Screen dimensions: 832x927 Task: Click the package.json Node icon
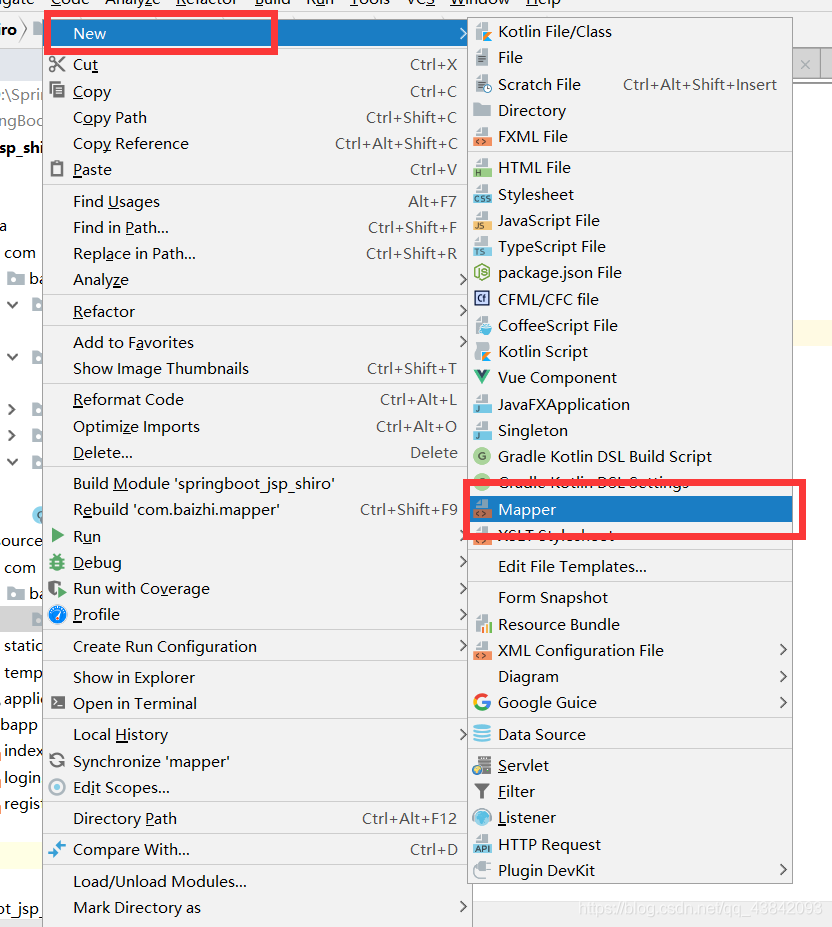click(x=482, y=272)
